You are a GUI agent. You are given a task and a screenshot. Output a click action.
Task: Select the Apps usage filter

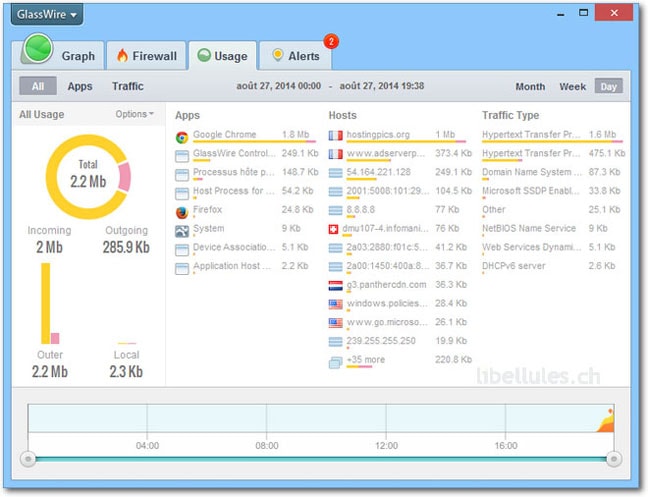tap(80, 86)
